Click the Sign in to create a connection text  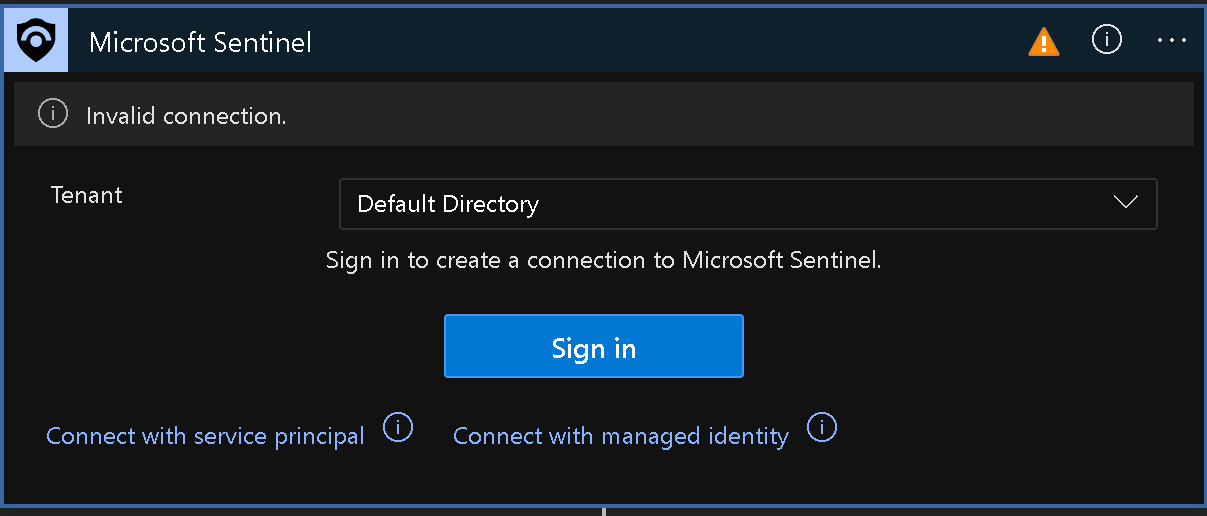click(x=604, y=261)
